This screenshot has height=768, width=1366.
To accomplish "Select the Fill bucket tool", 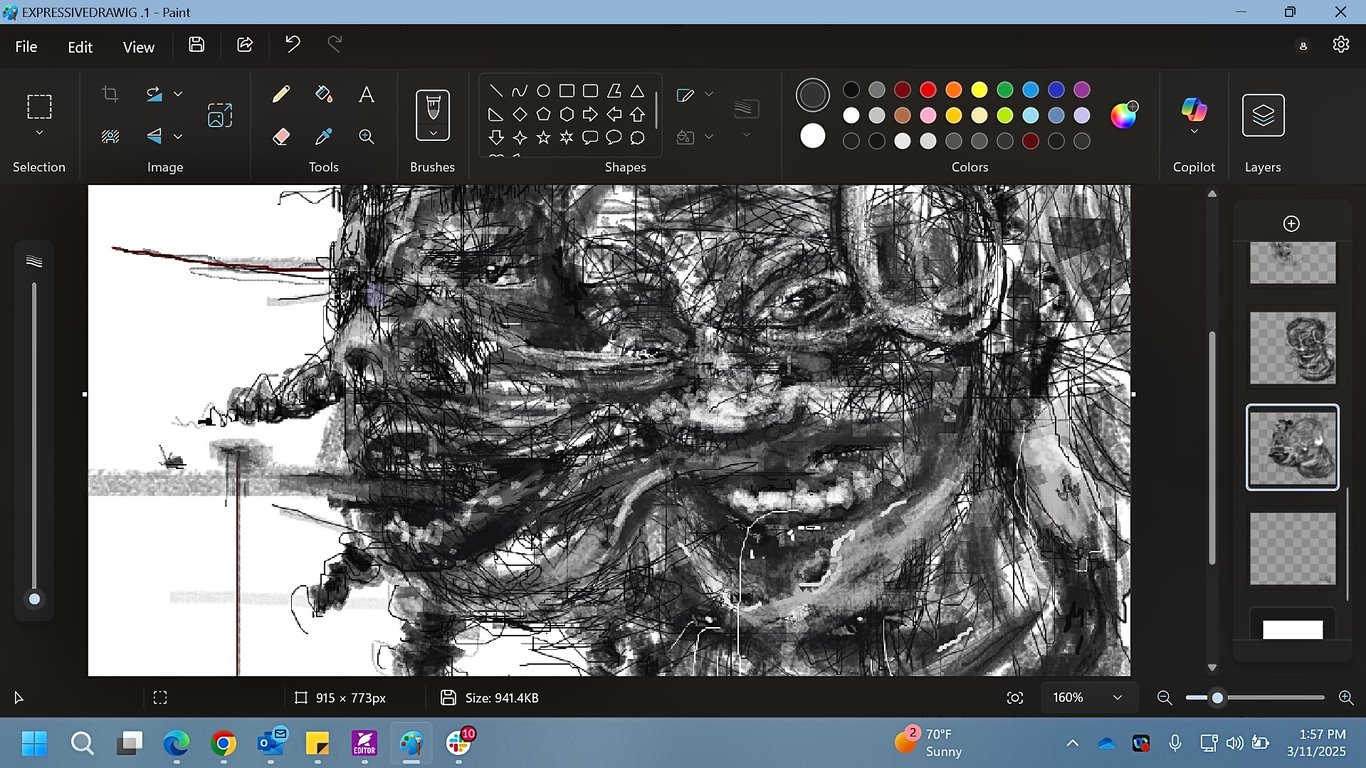I will (324, 94).
